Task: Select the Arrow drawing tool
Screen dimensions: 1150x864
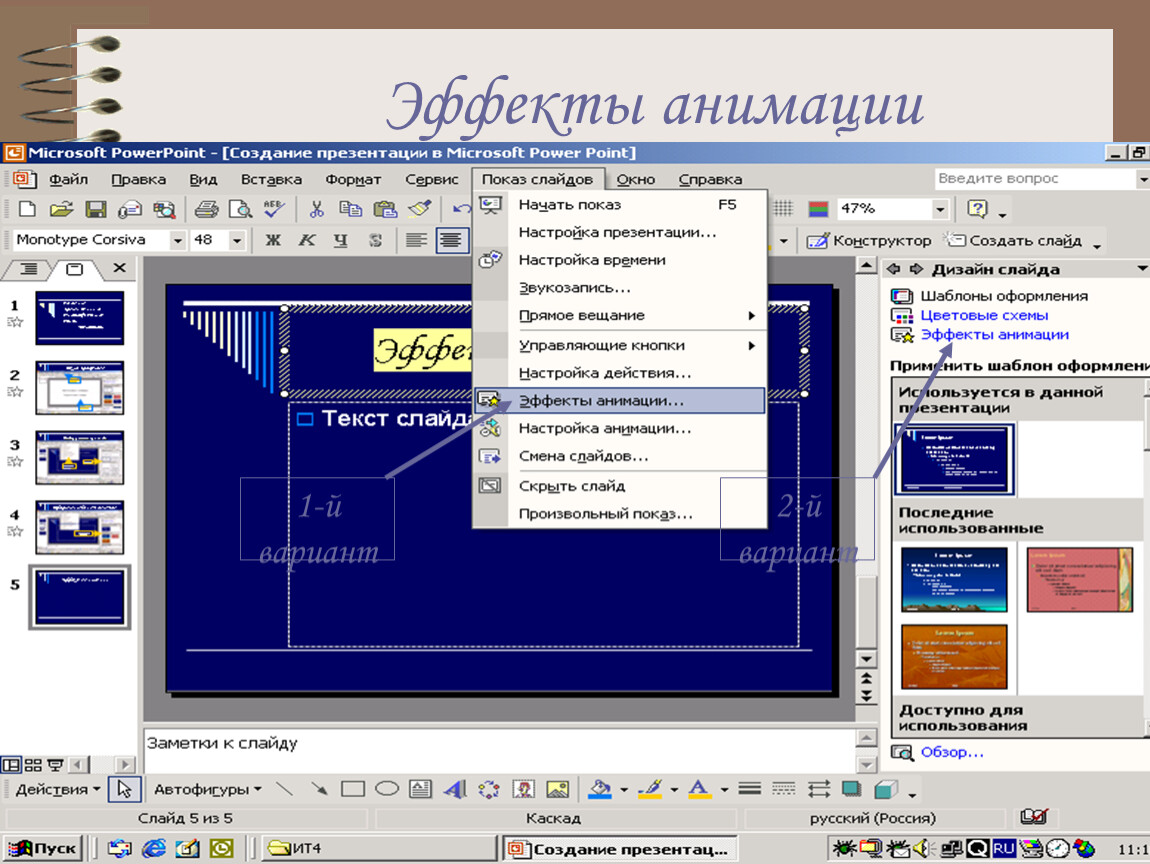Action: pos(318,789)
